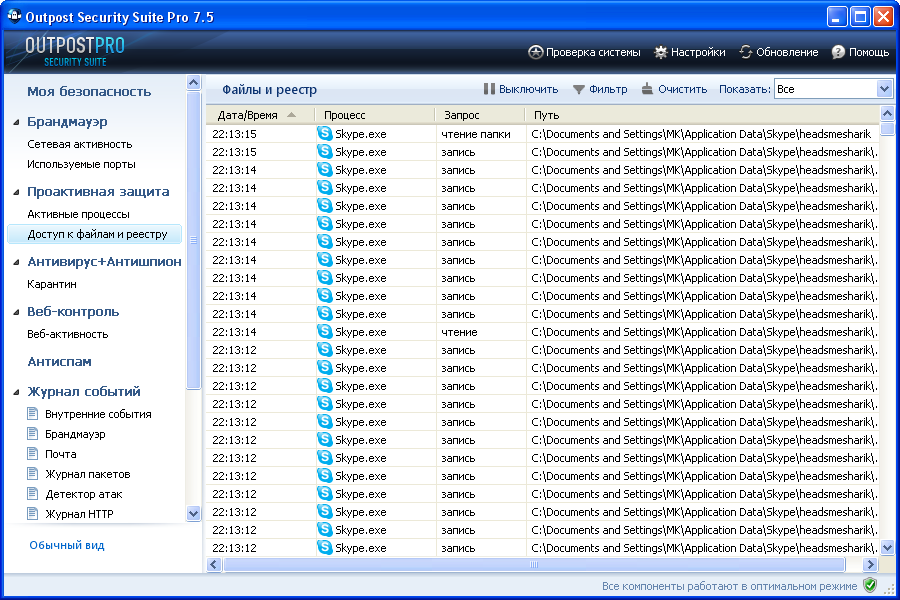Collapse the Брандмауэр section triangle
Viewport: 900px width, 600px height.
[17, 122]
